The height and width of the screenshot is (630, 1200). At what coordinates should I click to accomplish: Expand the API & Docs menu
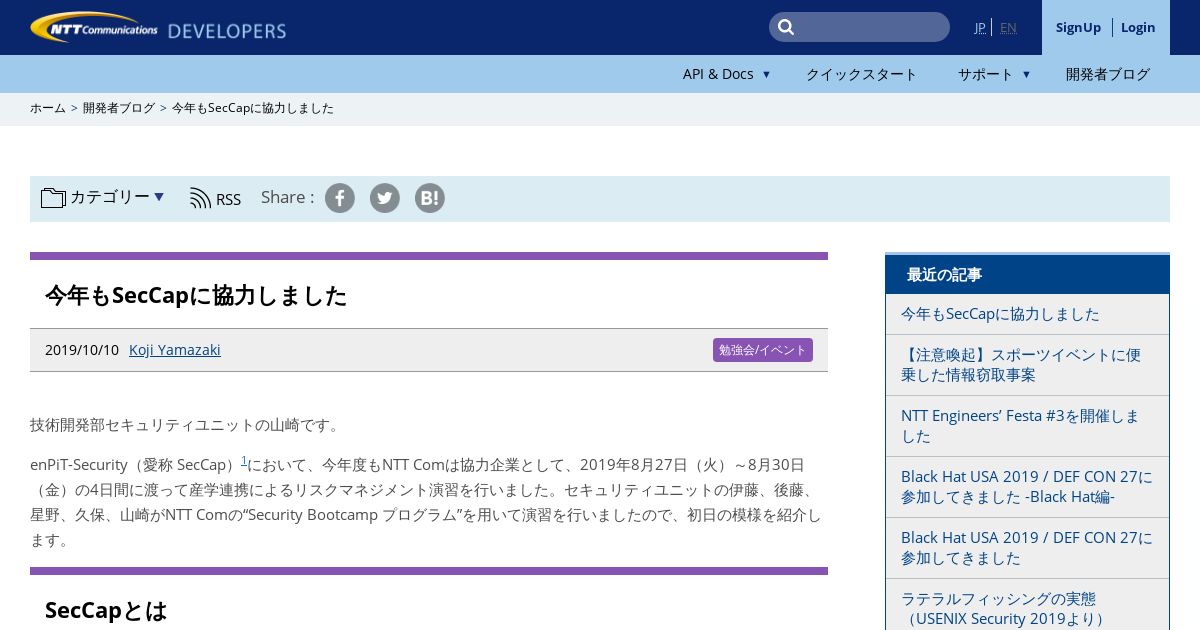727,74
